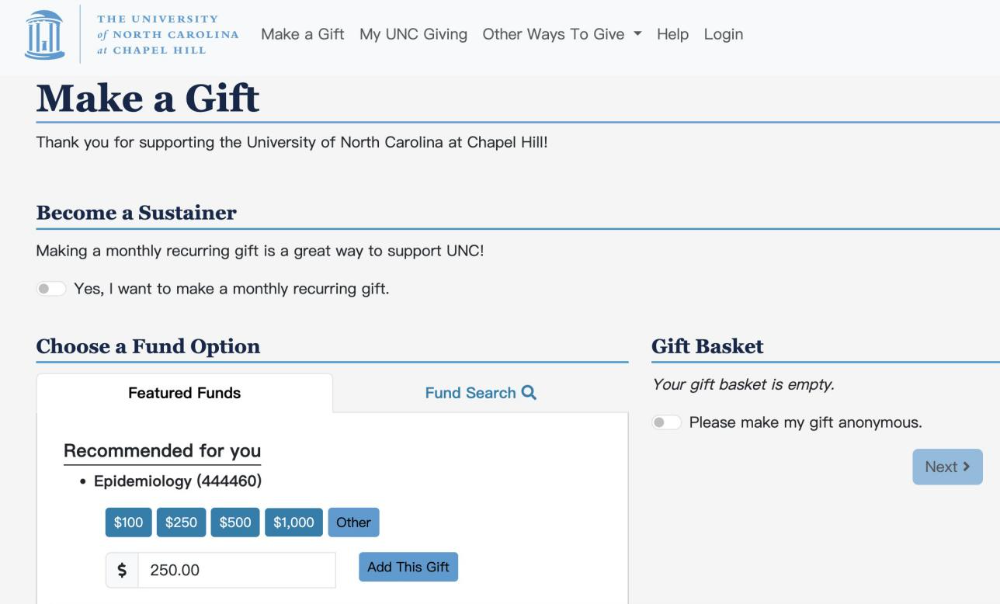Click the dollar sign icon beside amount

(122, 570)
